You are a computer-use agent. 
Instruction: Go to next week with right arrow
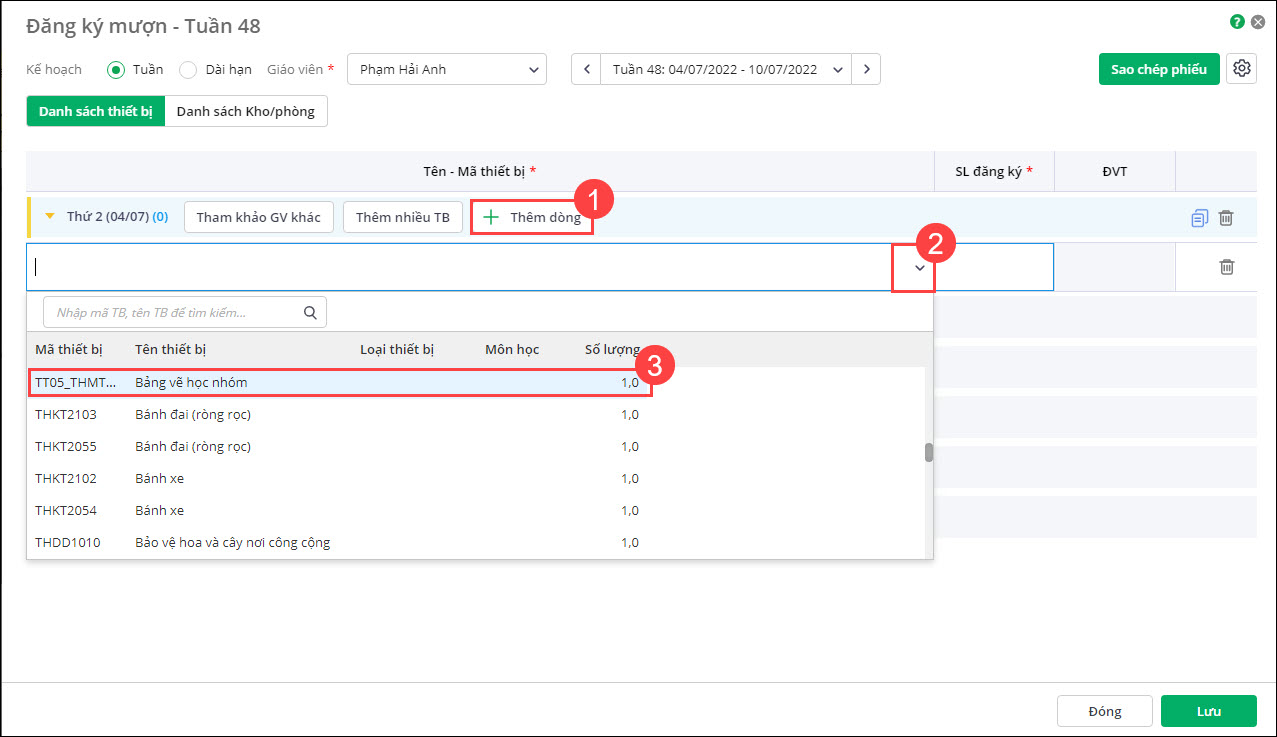click(867, 69)
